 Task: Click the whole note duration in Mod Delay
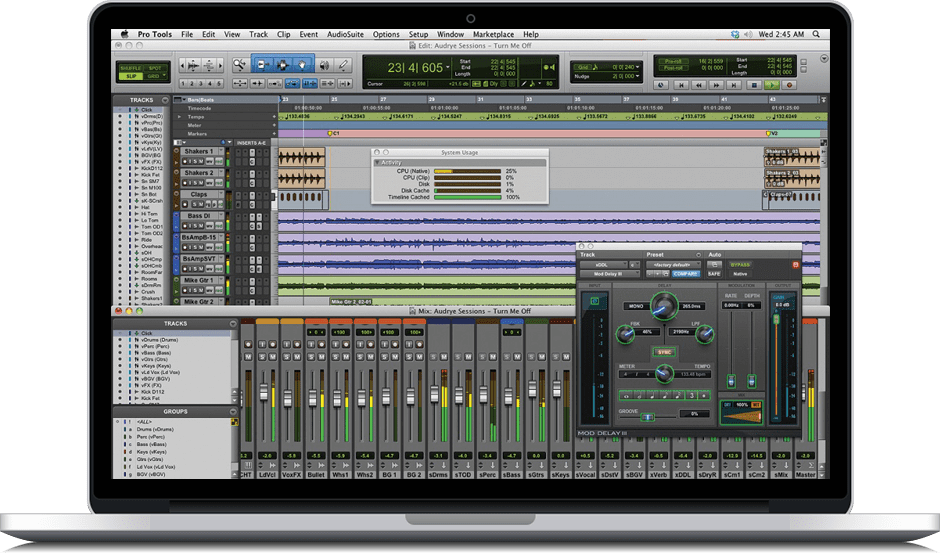[626, 396]
